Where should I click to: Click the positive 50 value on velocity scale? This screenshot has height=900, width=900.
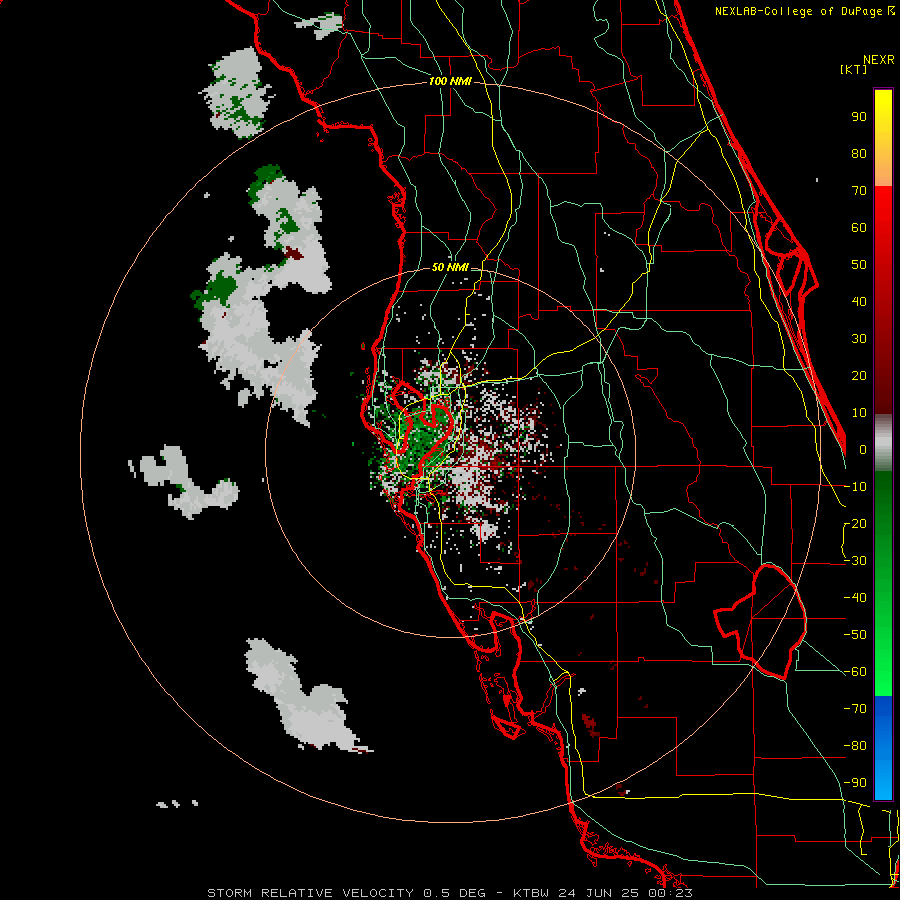coord(859,265)
